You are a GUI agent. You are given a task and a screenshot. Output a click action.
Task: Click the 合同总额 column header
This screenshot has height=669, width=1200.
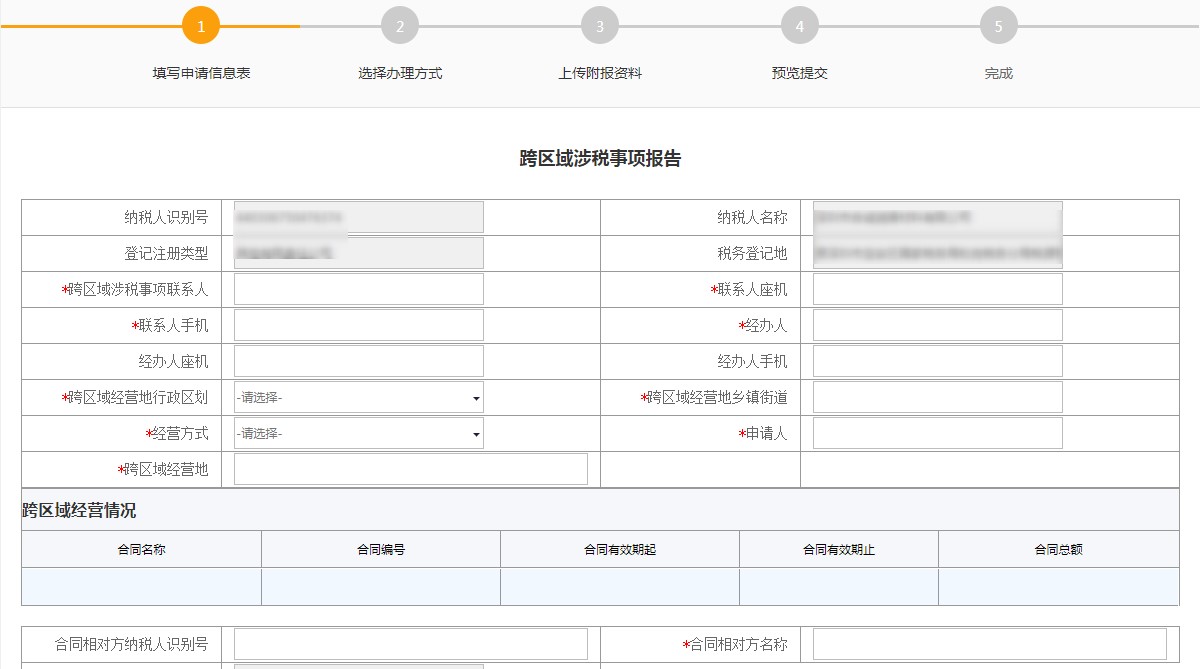coord(1058,549)
